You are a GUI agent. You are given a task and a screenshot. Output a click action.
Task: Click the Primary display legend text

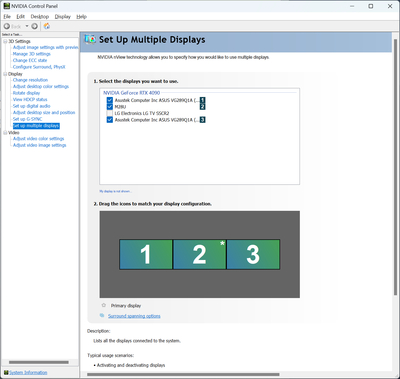pyautogui.click(x=126, y=306)
